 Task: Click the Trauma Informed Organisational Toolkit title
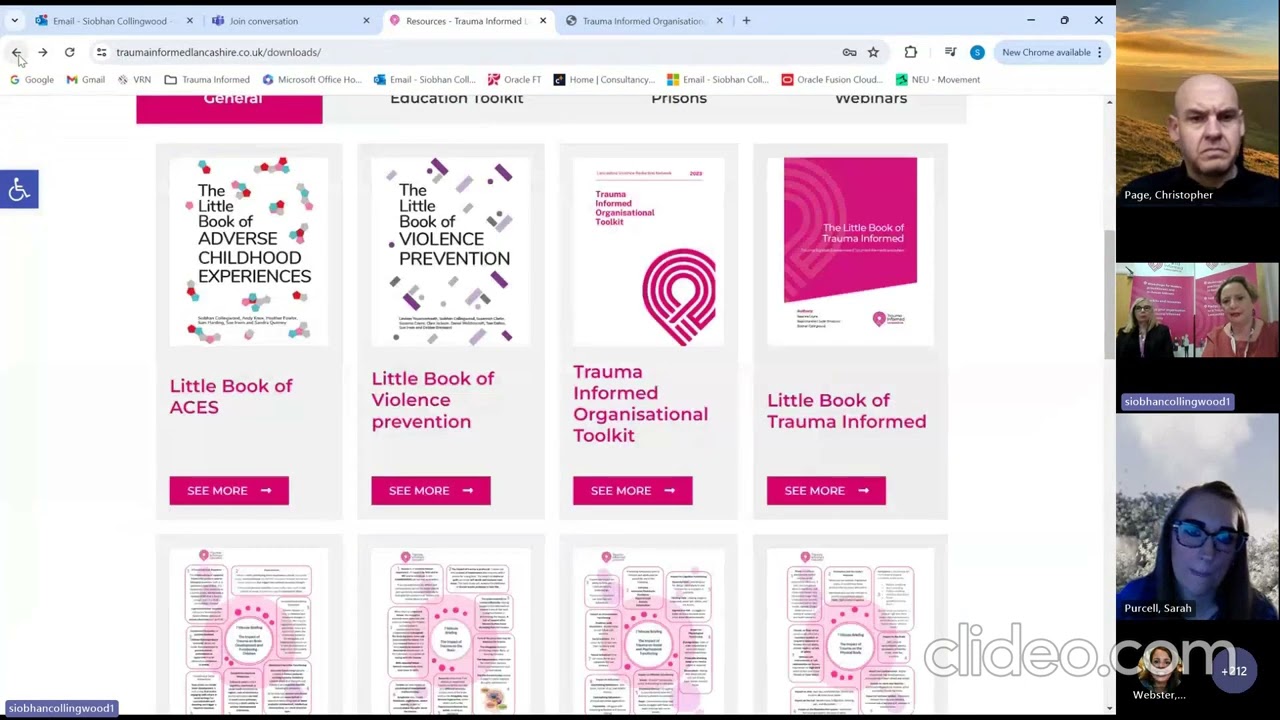[640, 403]
